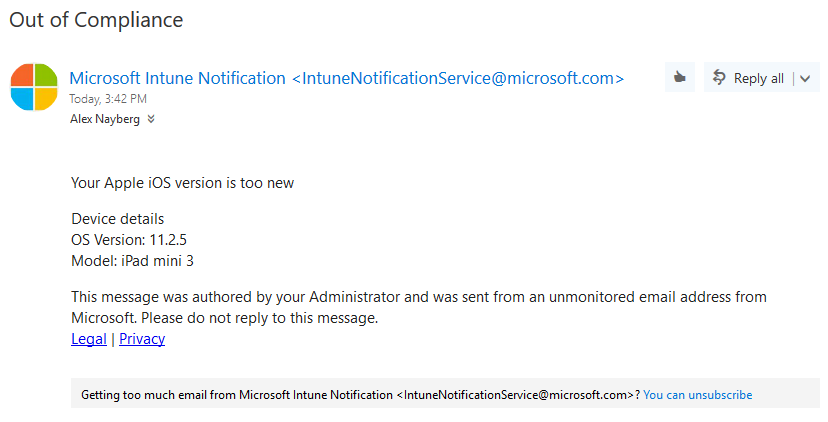The height and width of the screenshot is (422, 828).
Task: Click IntuneNotificationService@microsoft.com address in message header
Action: point(458,78)
